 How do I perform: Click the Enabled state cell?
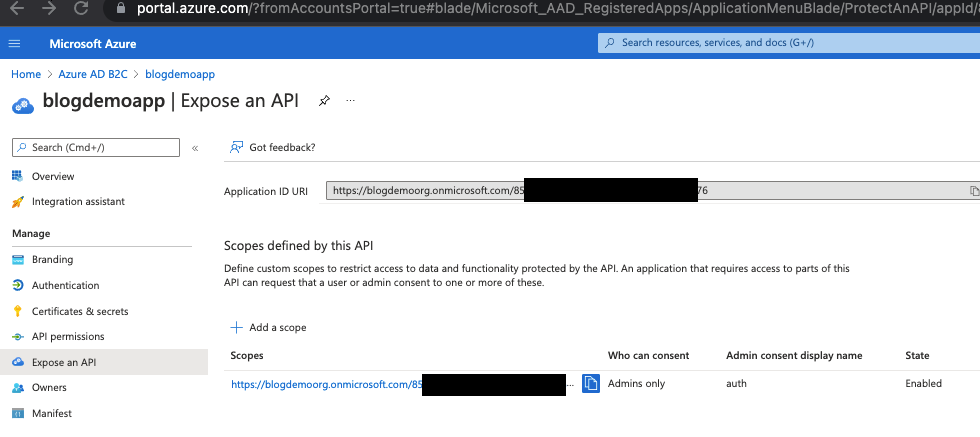(x=923, y=383)
